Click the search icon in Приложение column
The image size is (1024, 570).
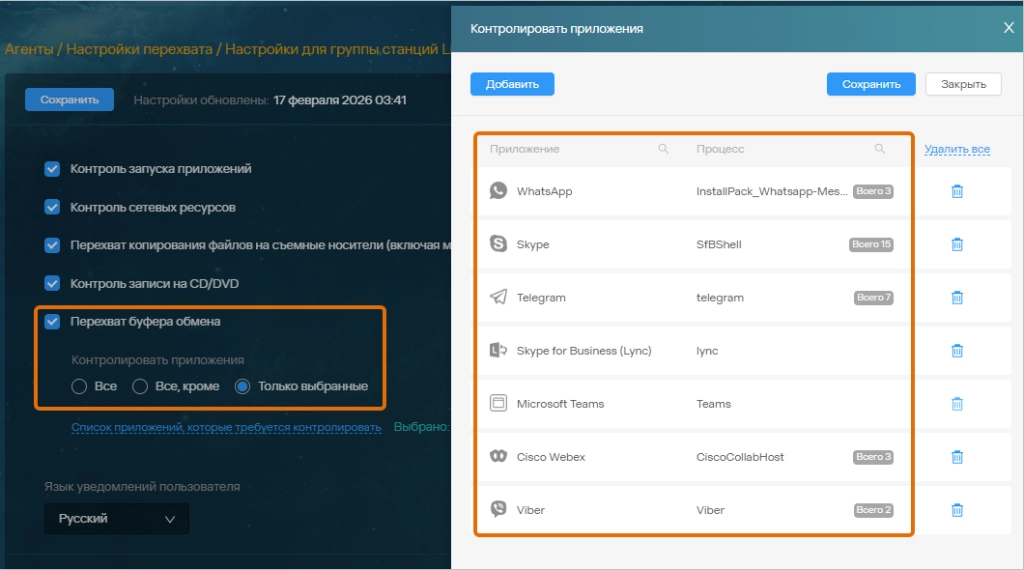[663, 149]
